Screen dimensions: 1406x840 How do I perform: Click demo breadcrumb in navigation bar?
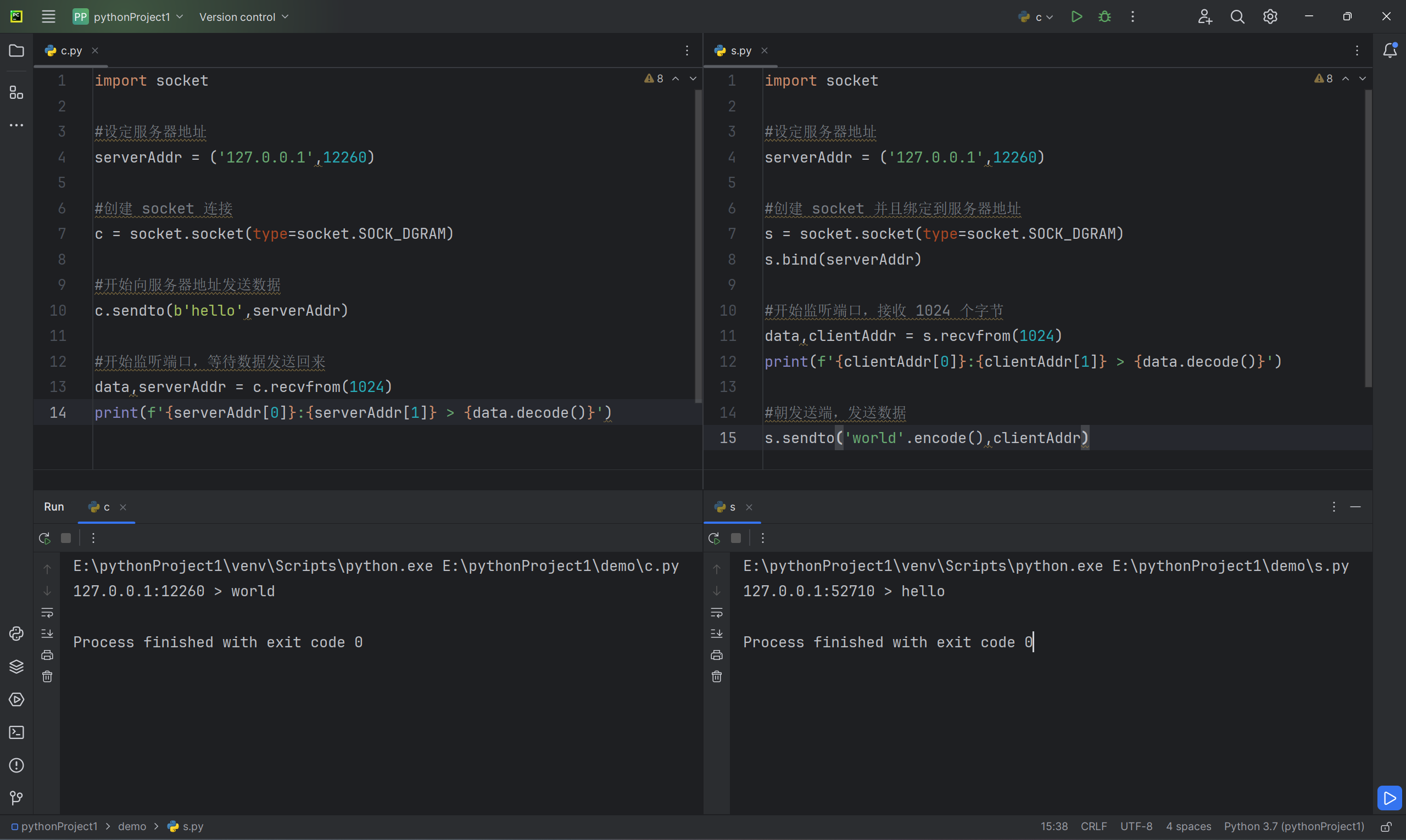132,826
